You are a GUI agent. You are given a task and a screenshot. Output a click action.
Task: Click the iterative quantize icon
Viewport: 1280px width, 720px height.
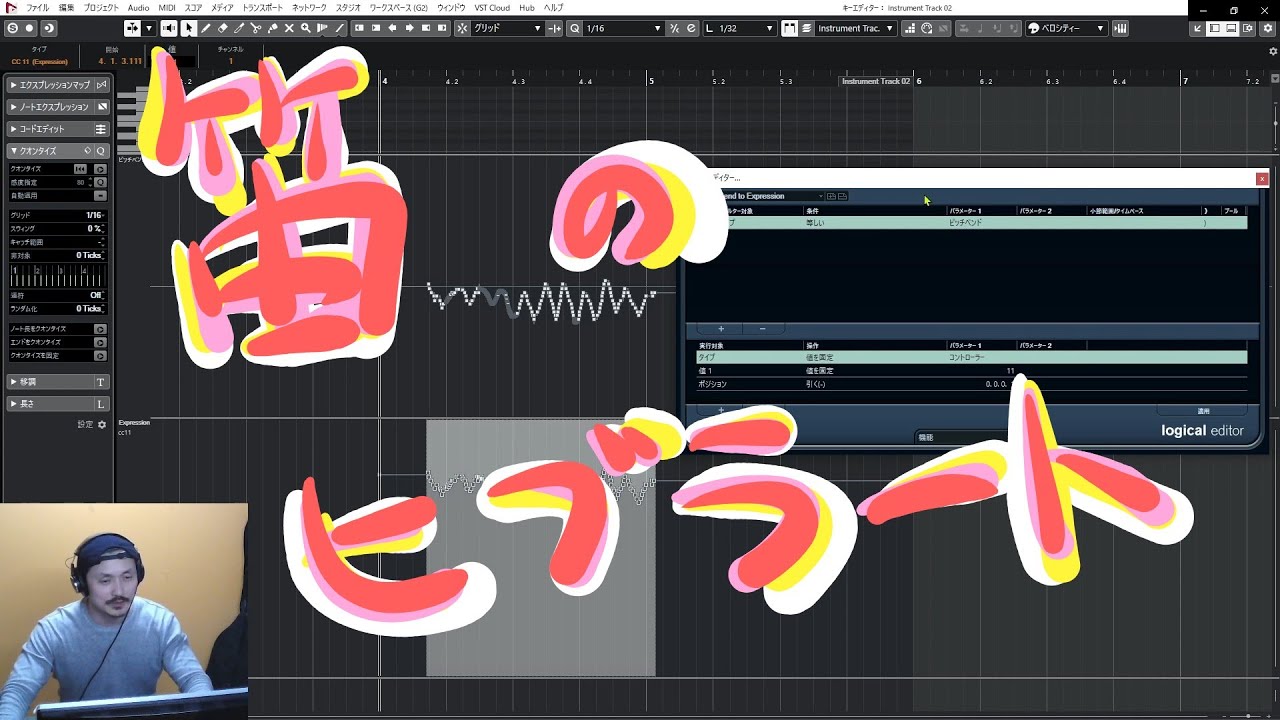(674, 28)
